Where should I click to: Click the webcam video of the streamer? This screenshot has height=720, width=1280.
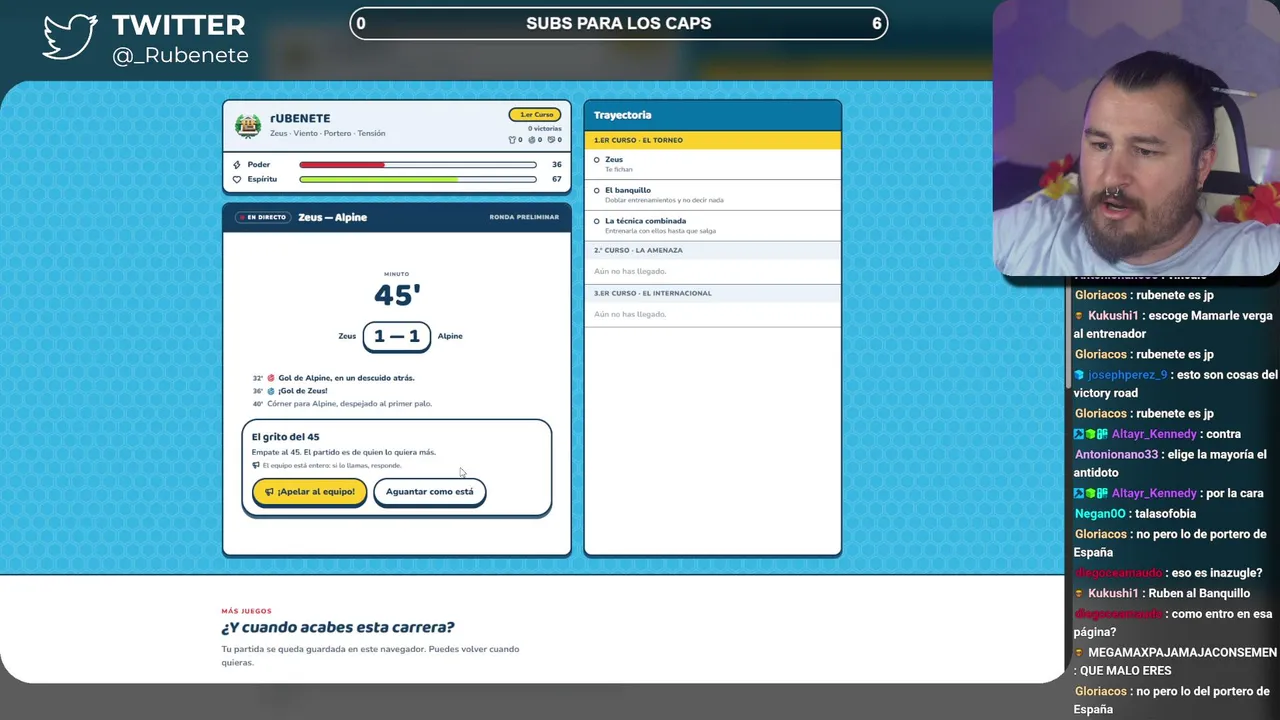pyautogui.click(x=1136, y=138)
